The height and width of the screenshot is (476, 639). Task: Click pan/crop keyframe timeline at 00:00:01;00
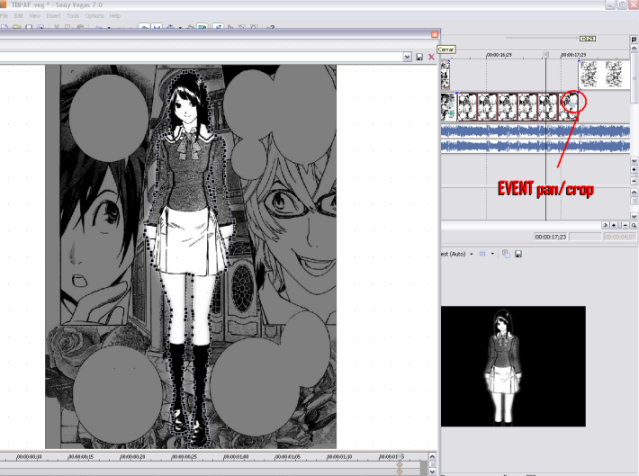(236, 457)
